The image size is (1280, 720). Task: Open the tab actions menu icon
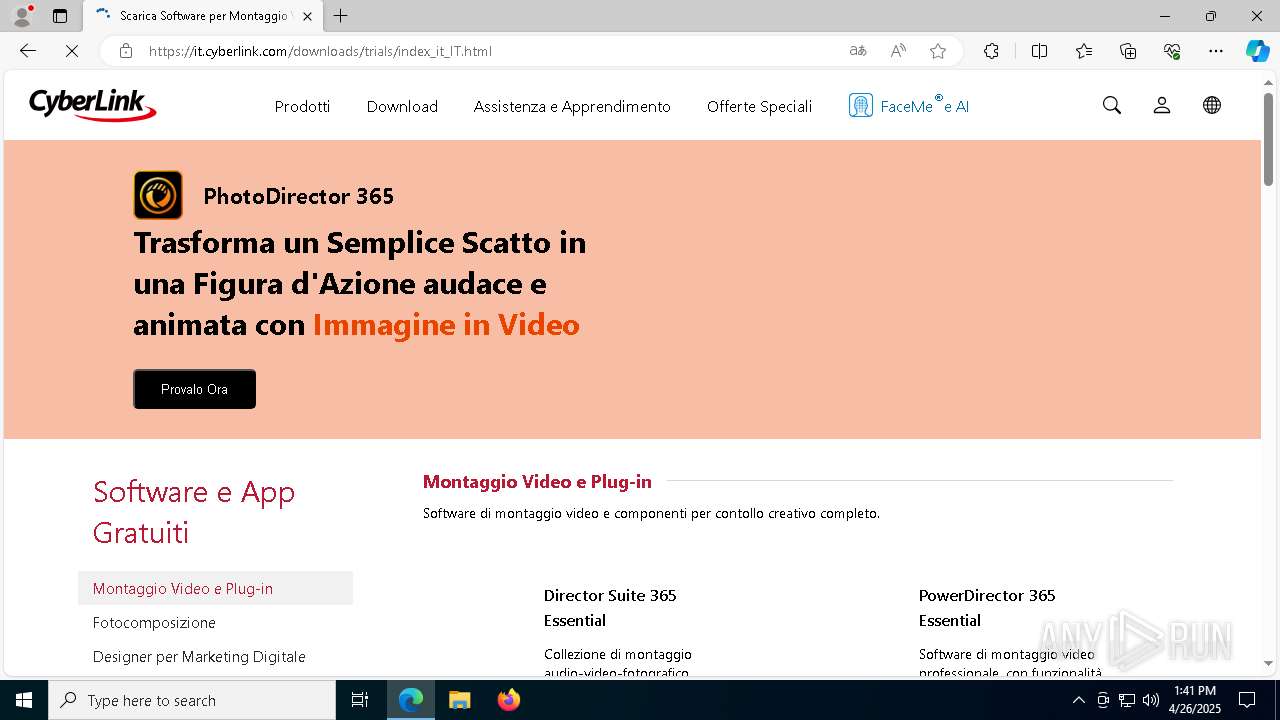click(60, 16)
